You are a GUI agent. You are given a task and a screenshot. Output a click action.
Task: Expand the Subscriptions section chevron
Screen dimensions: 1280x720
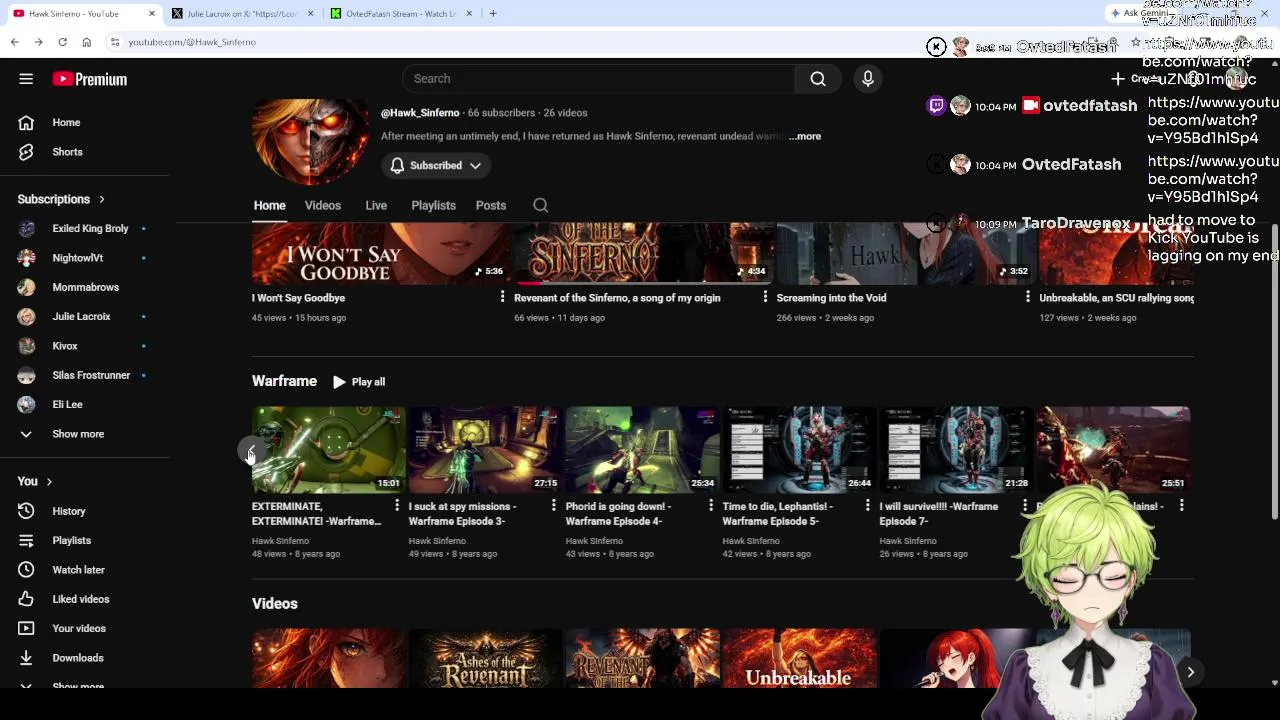click(x=101, y=199)
